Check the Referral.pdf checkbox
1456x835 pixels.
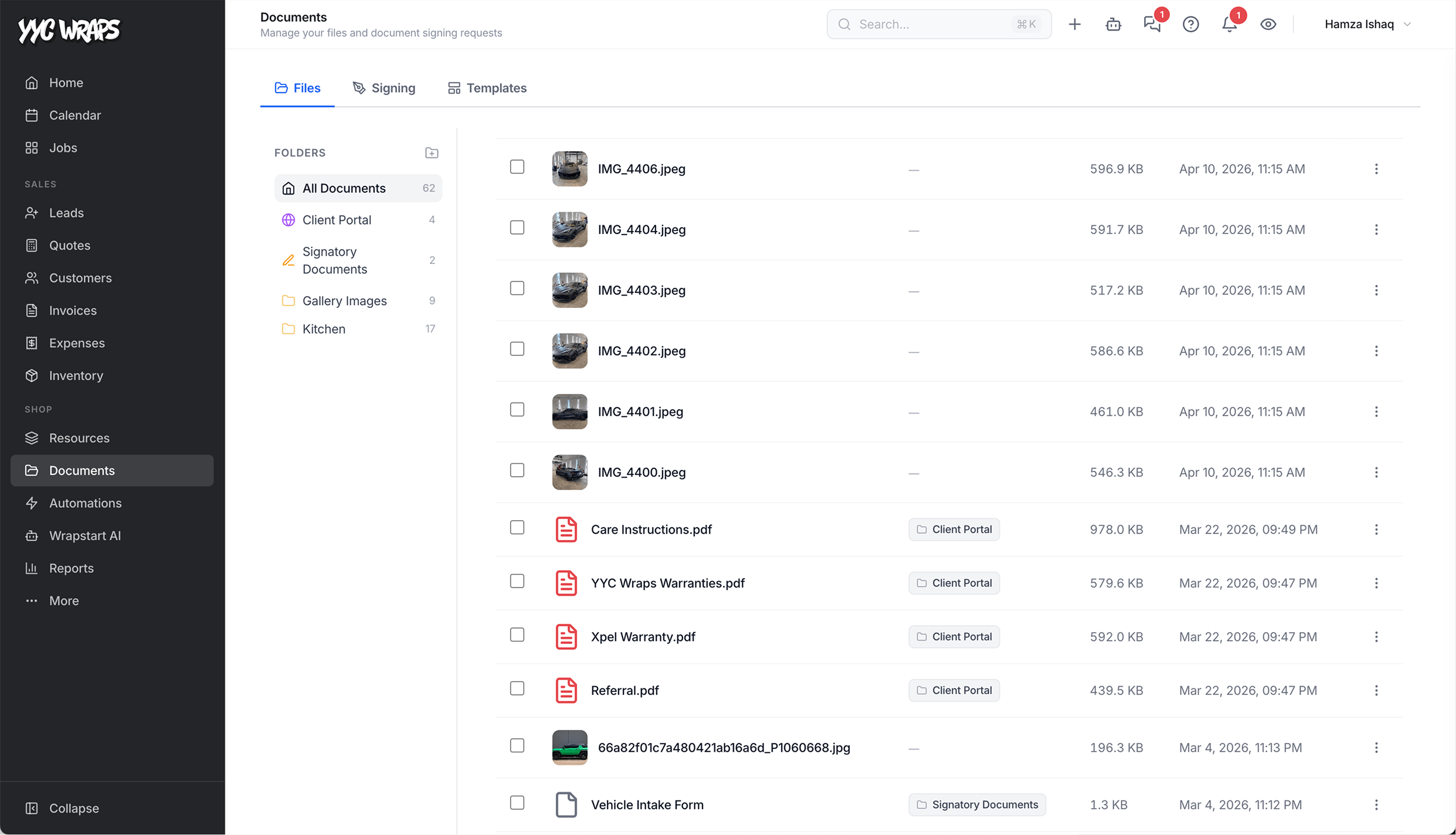(x=517, y=688)
